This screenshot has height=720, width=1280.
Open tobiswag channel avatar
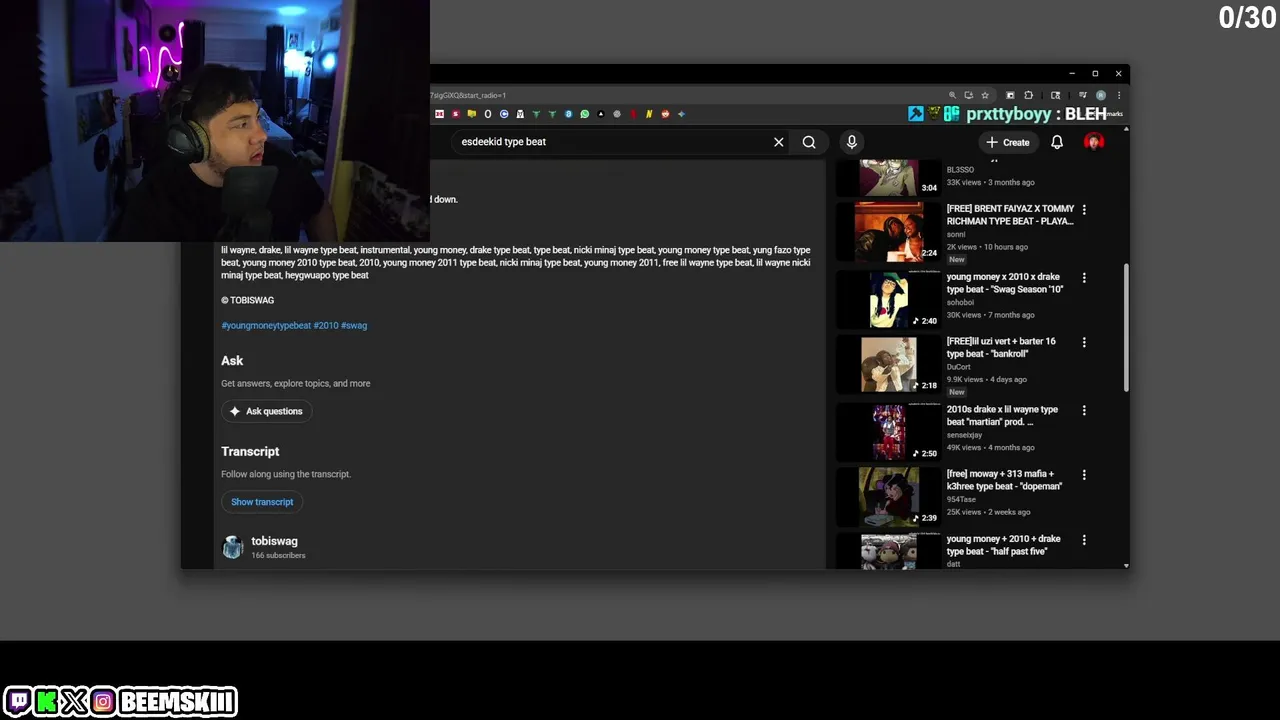[233, 547]
